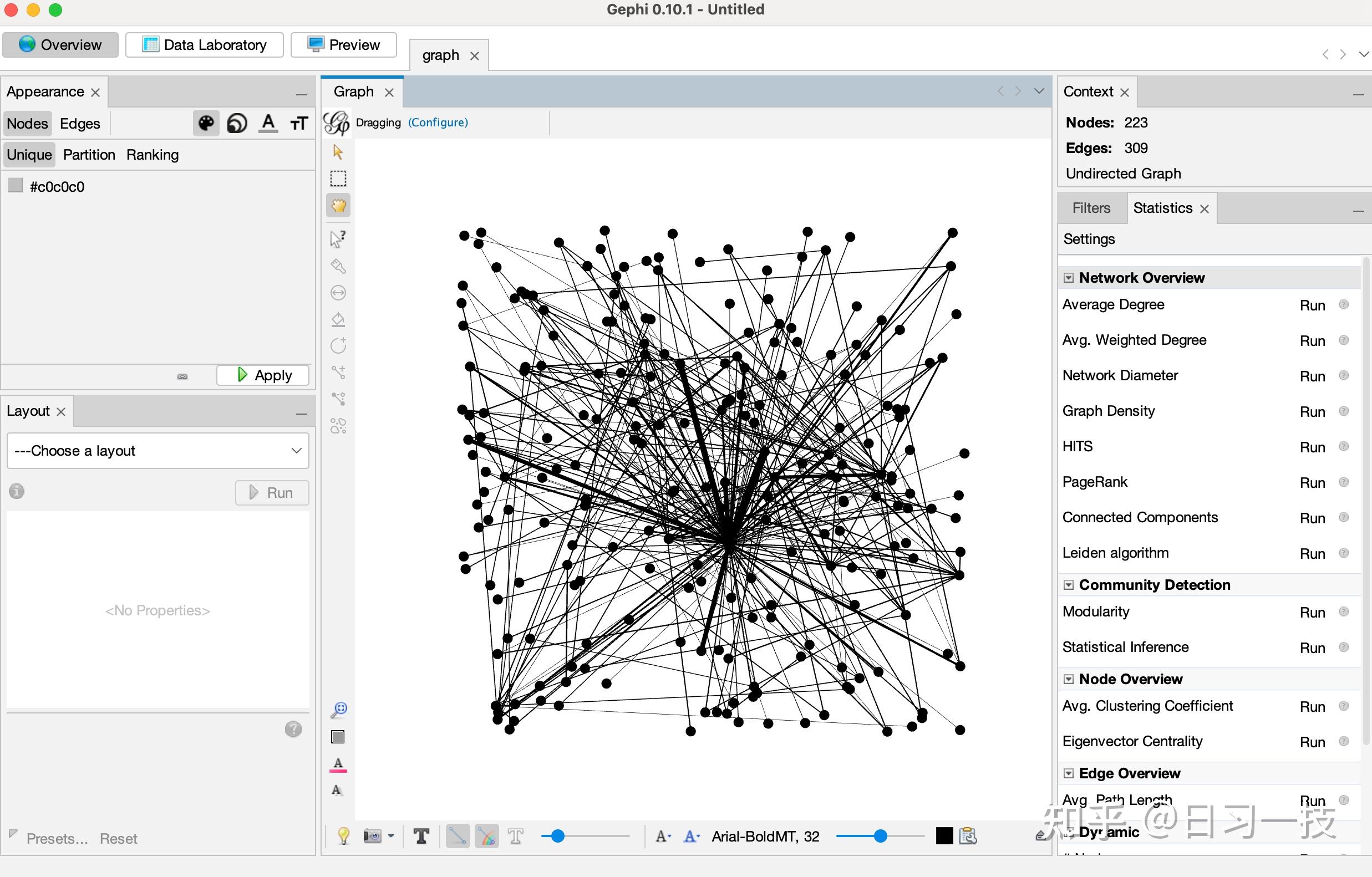Click the Apply button in Appearance
1372x877 pixels.
coord(263,375)
